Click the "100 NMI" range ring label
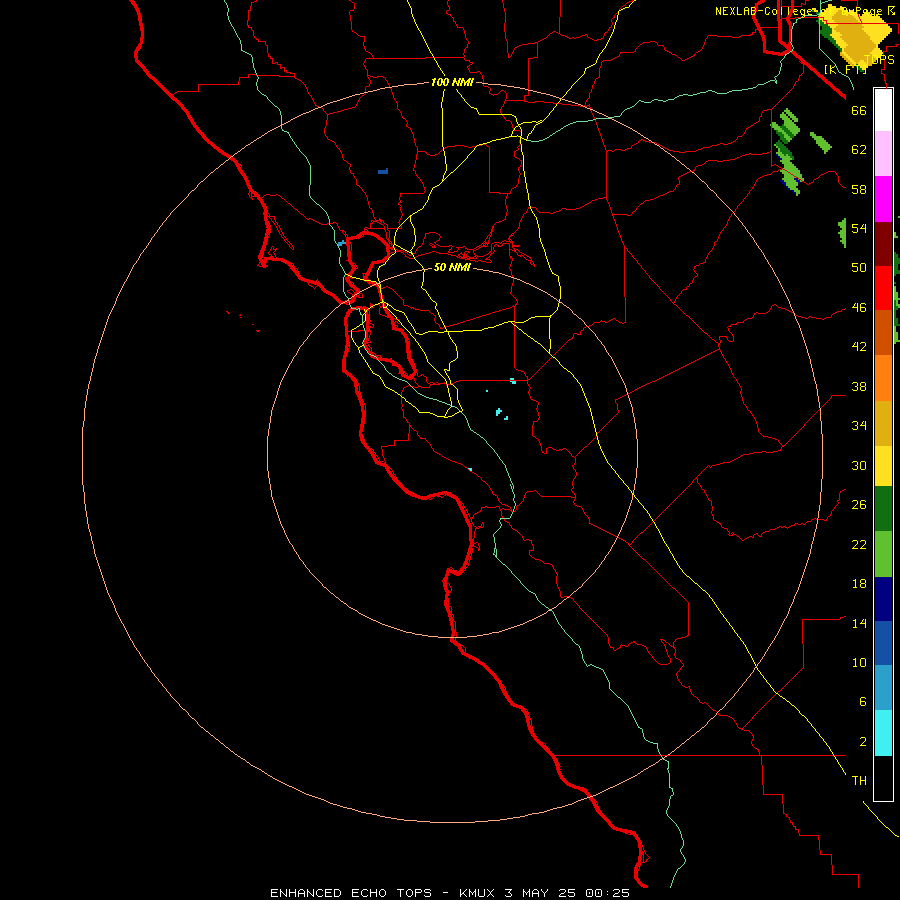Screen dimensions: 900x900 (x=452, y=82)
